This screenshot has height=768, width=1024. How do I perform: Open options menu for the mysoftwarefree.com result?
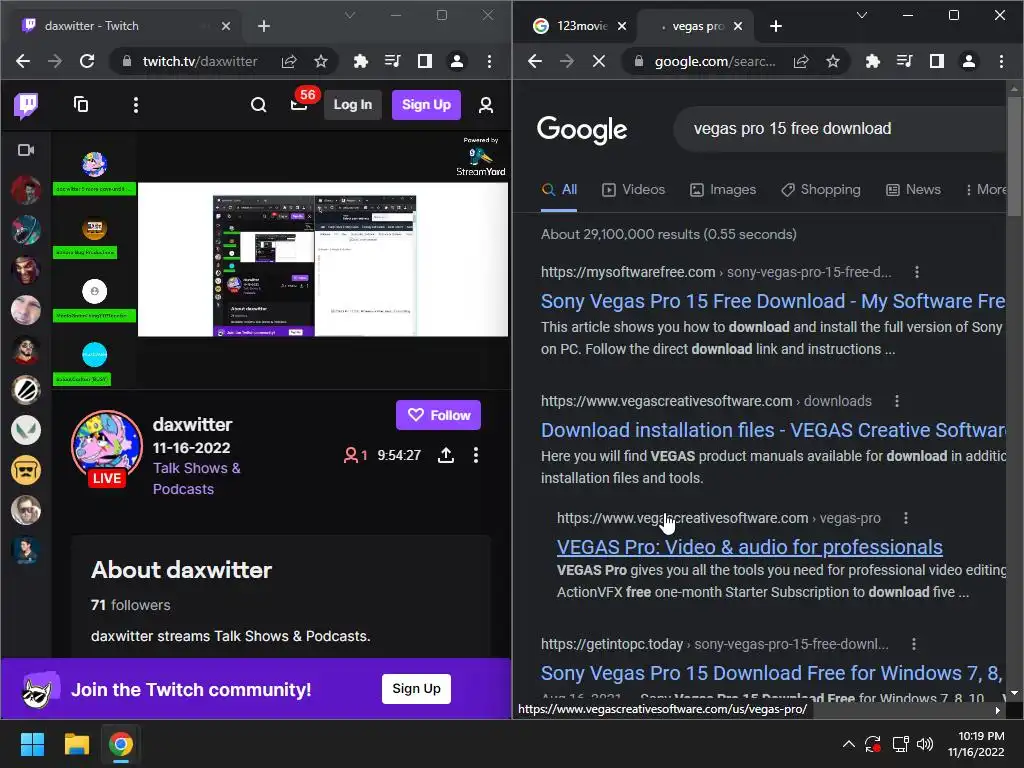917,272
